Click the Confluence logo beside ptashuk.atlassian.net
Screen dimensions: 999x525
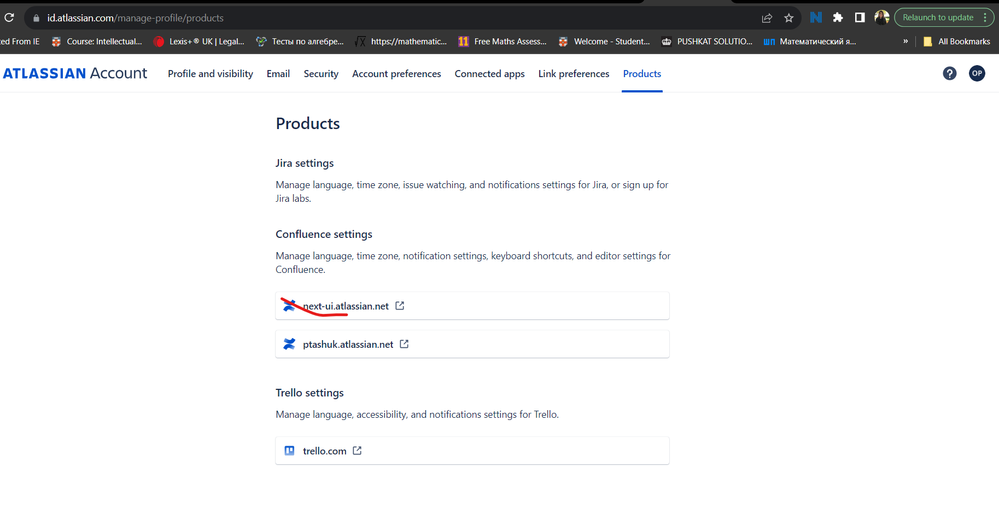(289, 344)
